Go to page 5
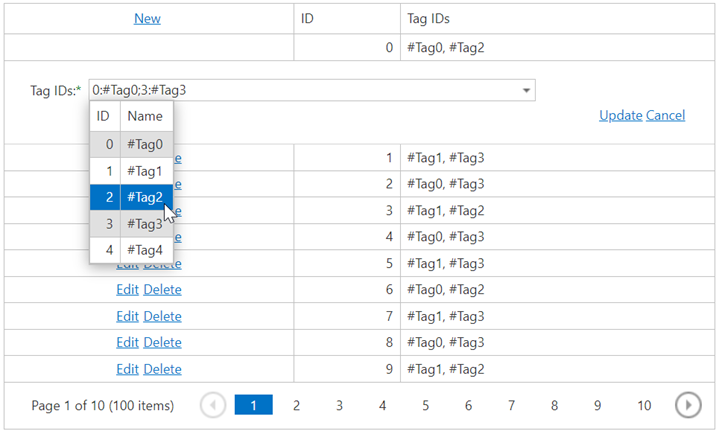 [426, 405]
